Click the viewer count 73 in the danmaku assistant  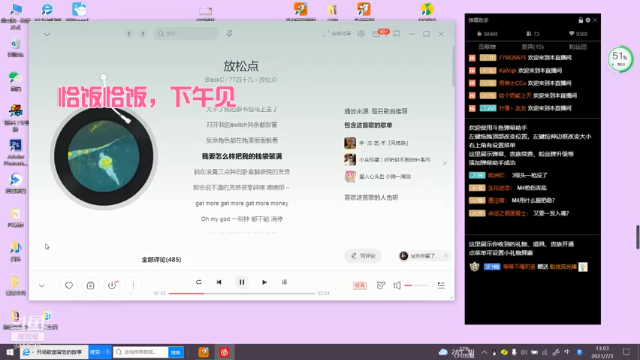pos(533,33)
